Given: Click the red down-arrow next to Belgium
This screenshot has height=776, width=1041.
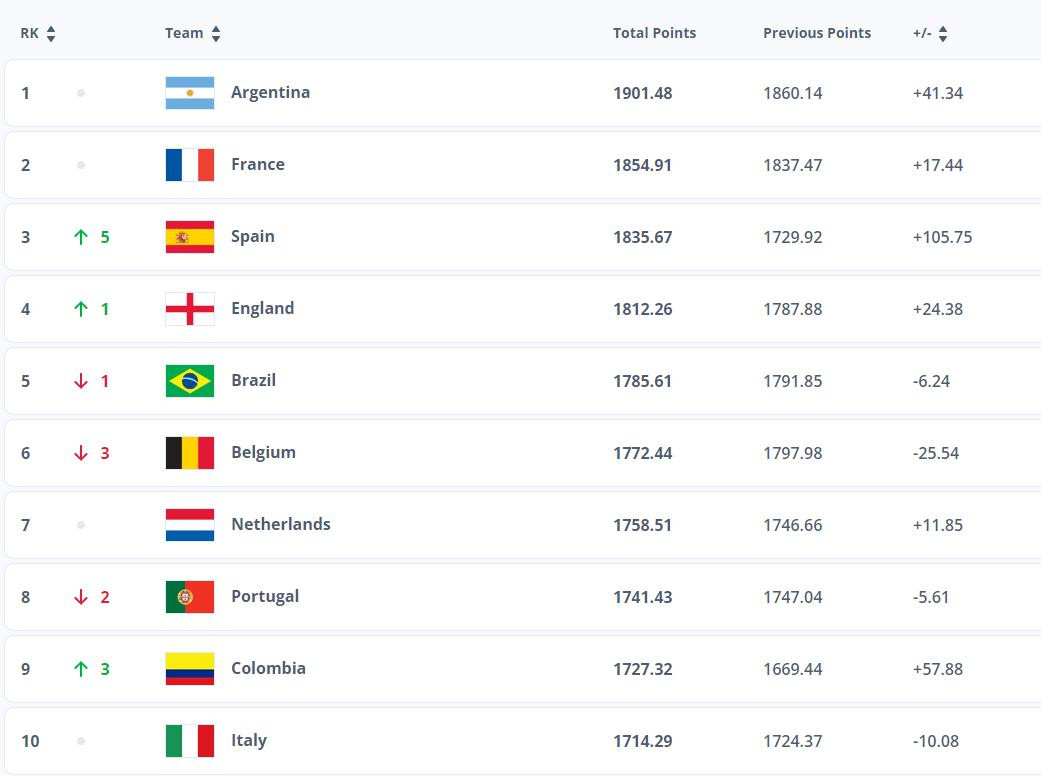Looking at the screenshot, I should tap(81, 453).
